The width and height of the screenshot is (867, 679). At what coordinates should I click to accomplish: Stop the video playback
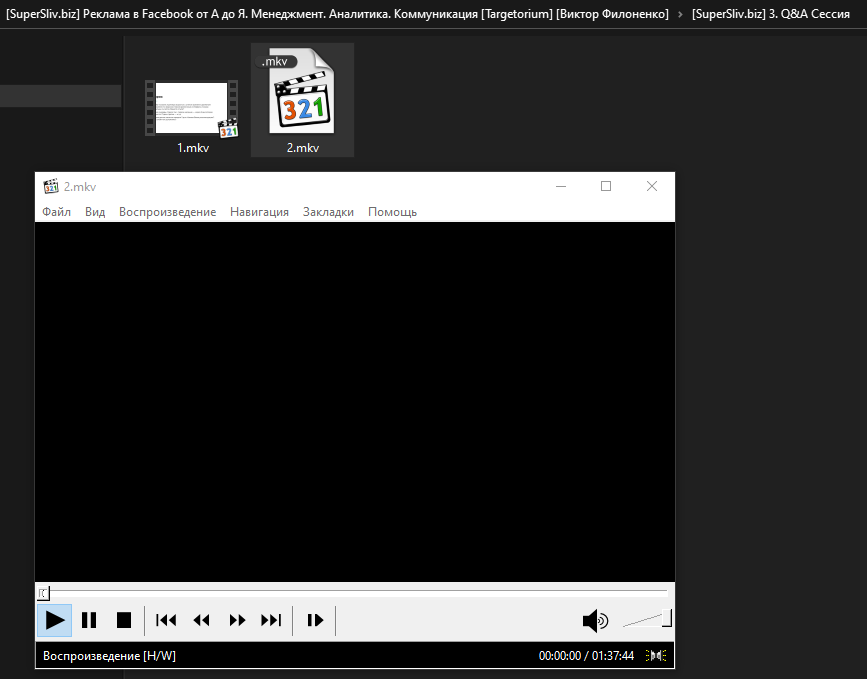(124, 620)
